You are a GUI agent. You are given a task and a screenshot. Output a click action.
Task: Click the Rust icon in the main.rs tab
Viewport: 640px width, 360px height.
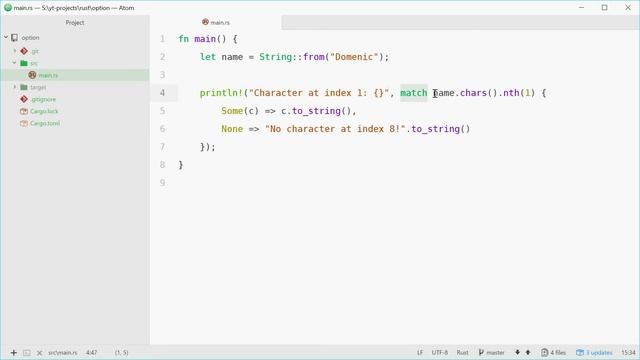(205, 22)
